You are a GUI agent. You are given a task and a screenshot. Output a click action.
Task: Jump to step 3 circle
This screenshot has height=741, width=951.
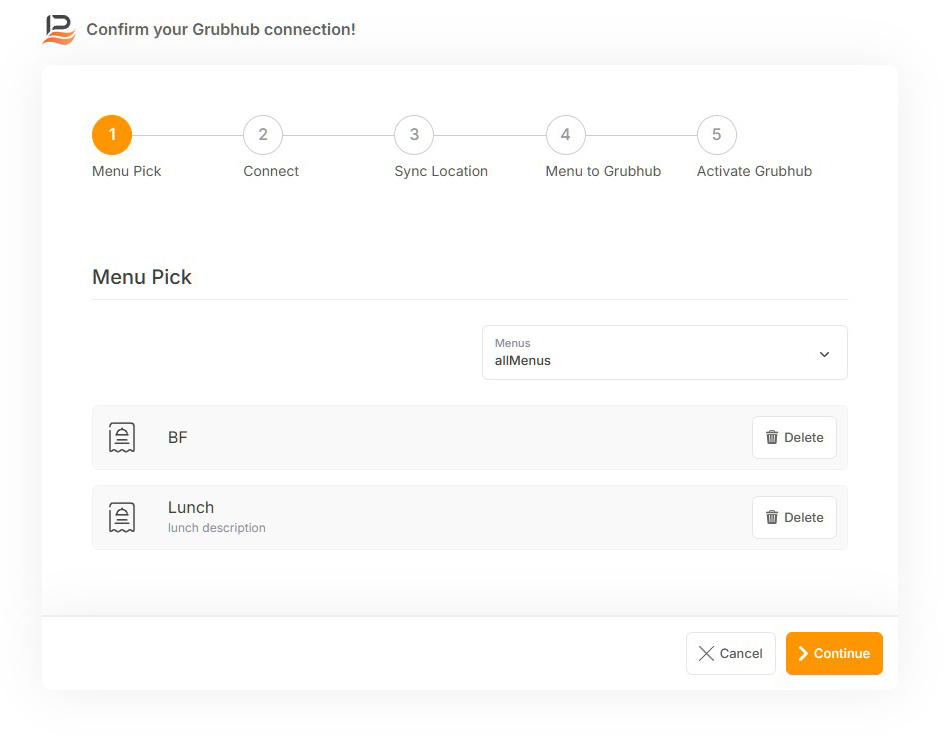point(414,135)
